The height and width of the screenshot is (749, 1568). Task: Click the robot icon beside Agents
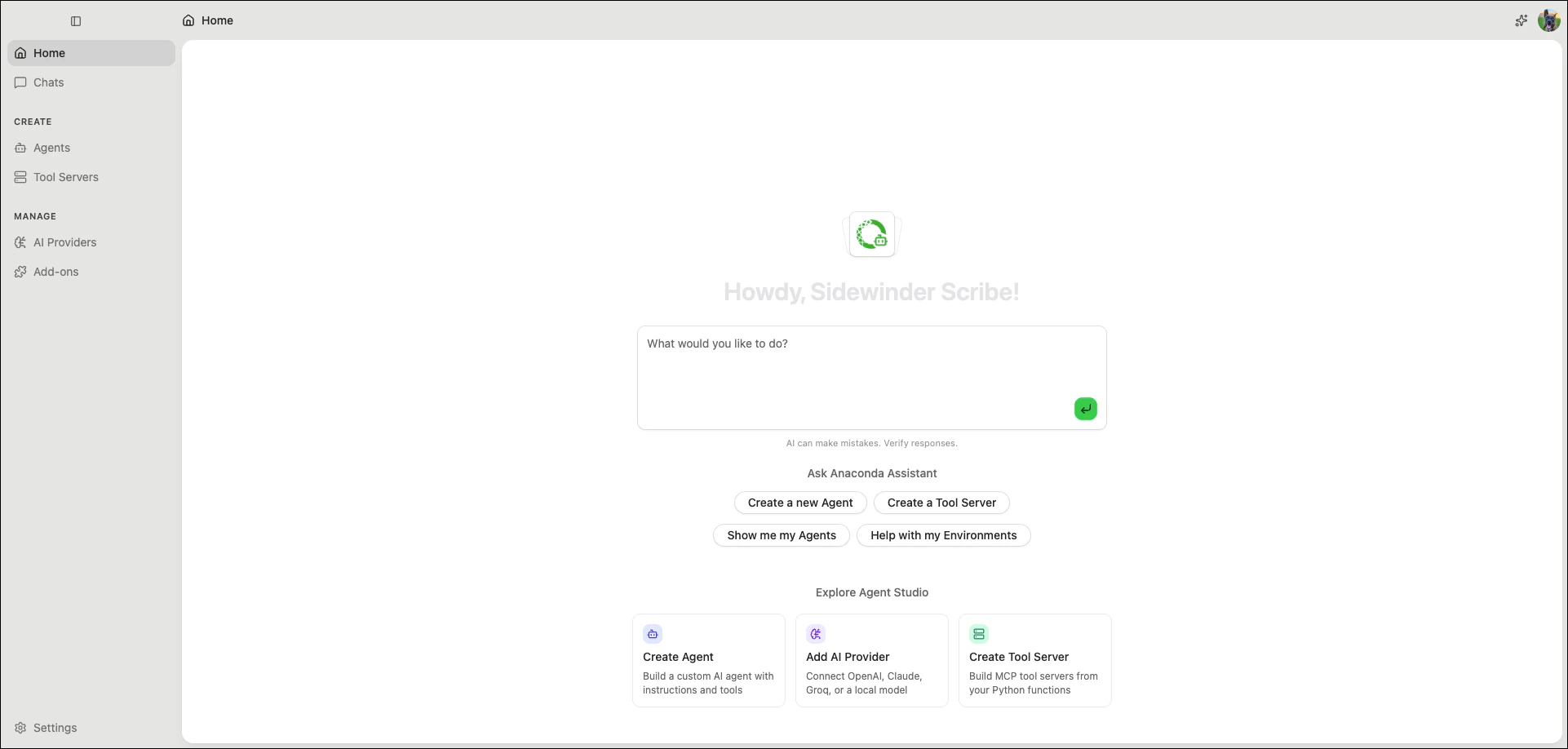[x=20, y=148]
